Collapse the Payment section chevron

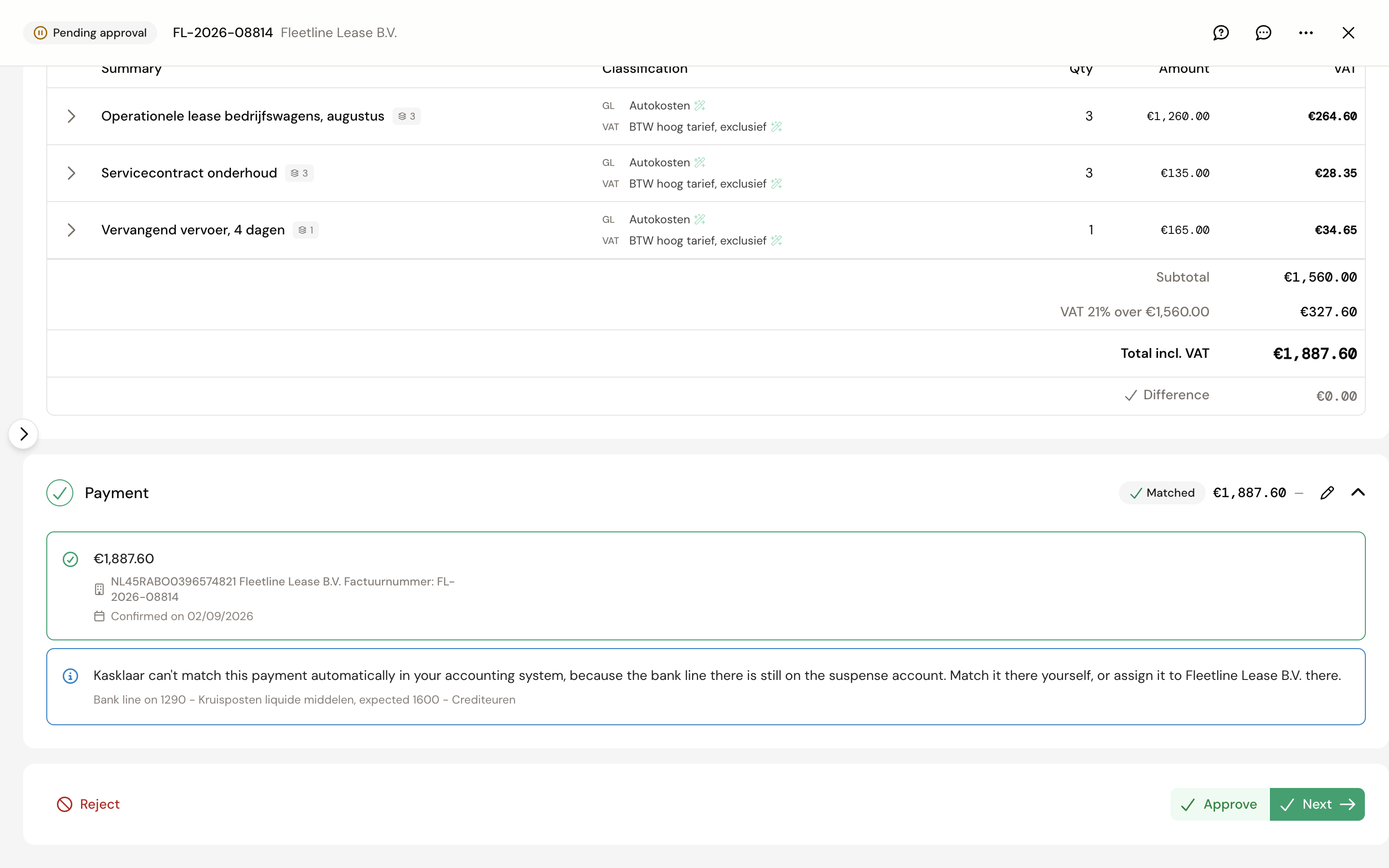pos(1358,492)
